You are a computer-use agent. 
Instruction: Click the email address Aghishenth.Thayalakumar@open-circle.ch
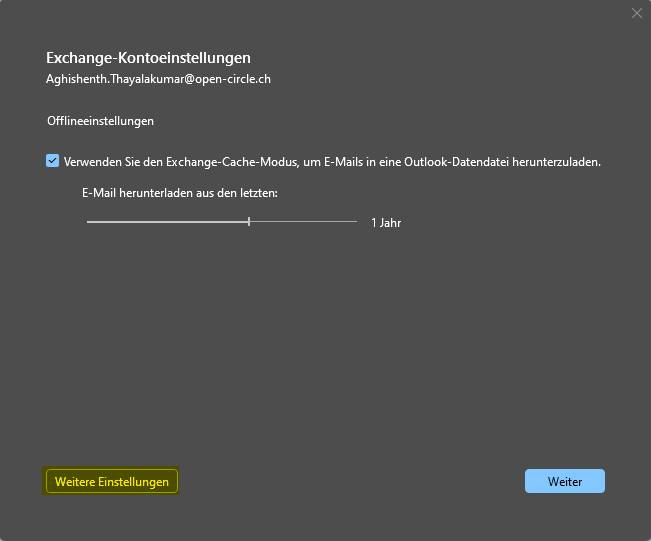pyautogui.click(x=158, y=79)
